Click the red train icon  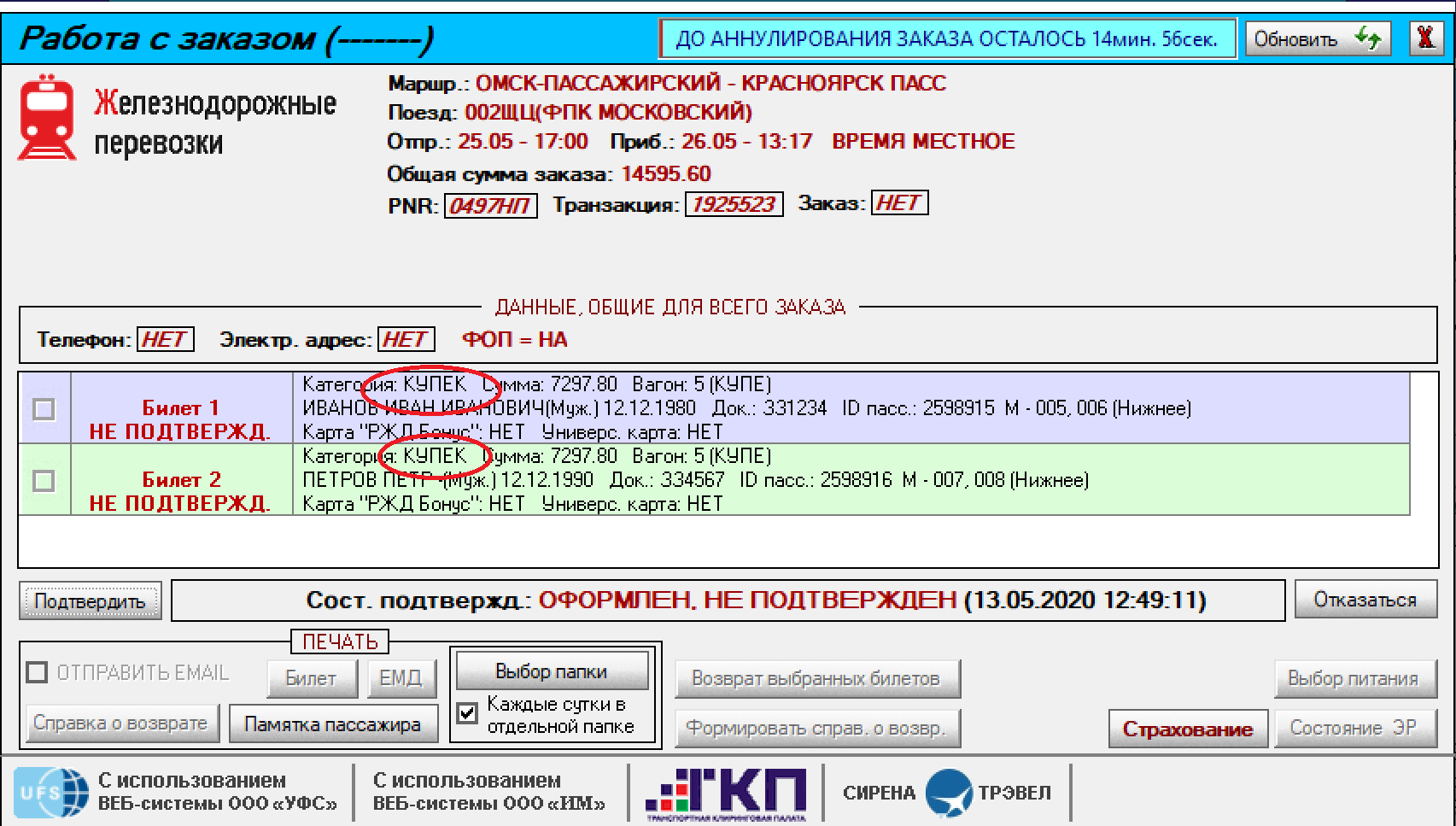(x=47, y=117)
